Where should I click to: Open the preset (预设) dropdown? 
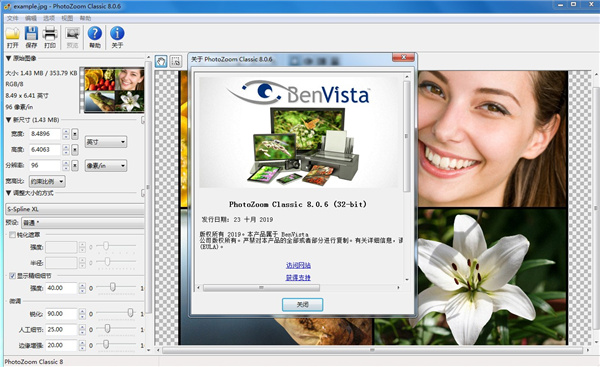(x=83, y=222)
